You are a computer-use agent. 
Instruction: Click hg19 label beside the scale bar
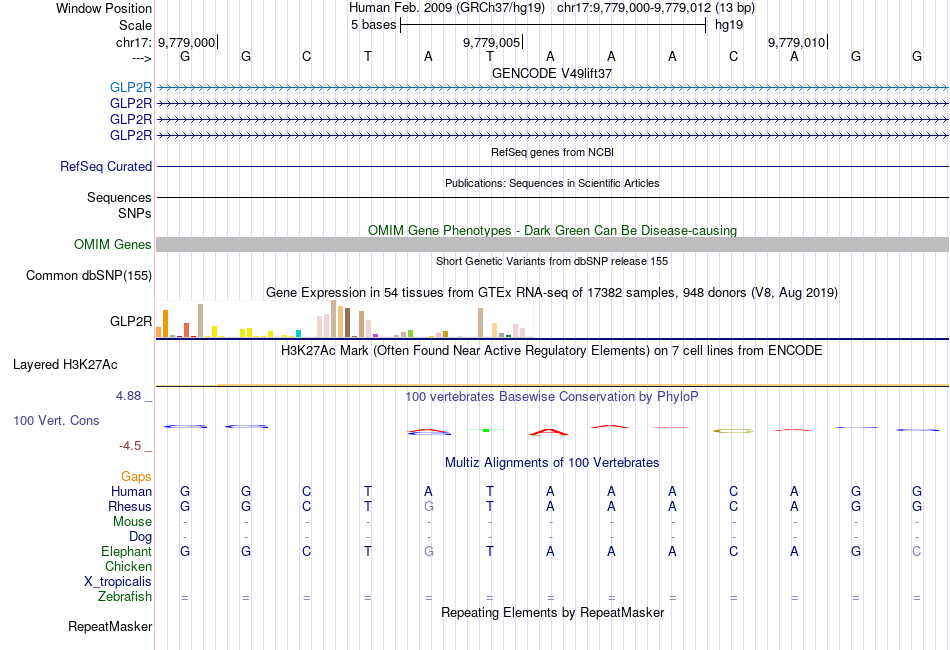[729, 25]
